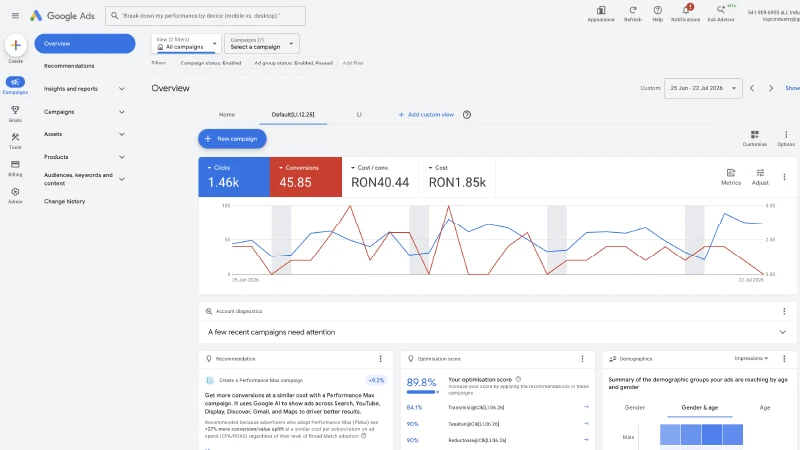Go to previous date range
The width and height of the screenshot is (800, 450).
pos(752,88)
